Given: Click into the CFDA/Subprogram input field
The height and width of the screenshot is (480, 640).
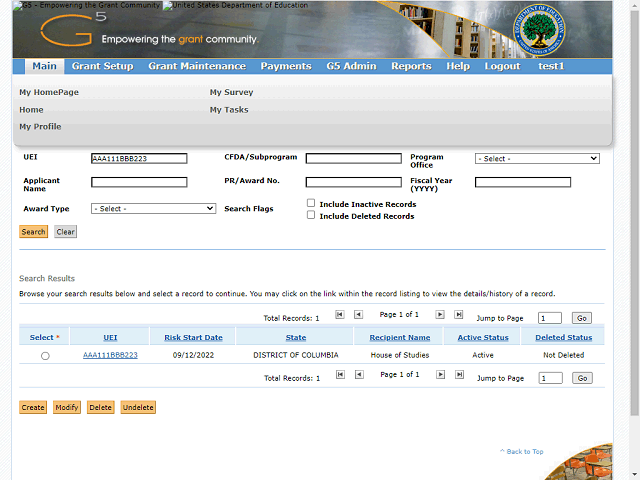Looking at the screenshot, I should coord(353,159).
